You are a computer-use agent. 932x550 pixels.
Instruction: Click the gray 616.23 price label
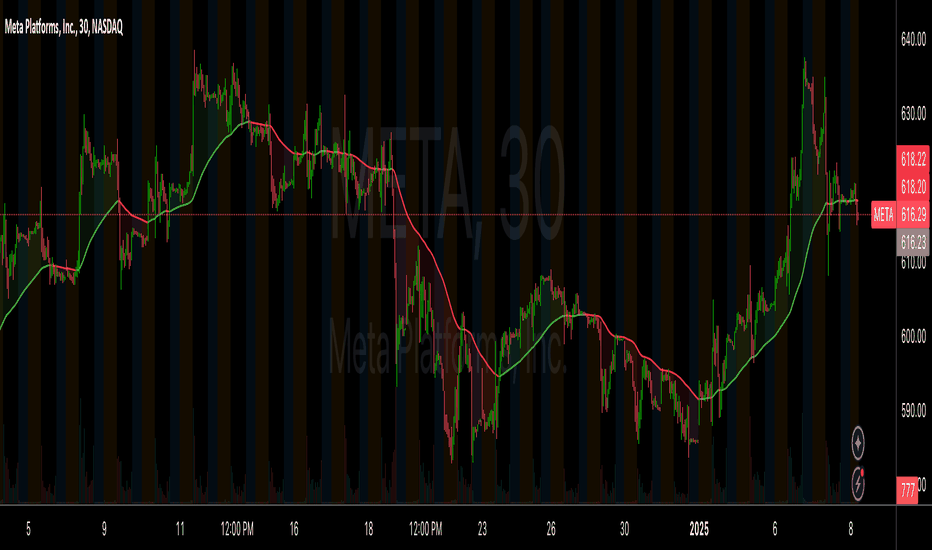tap(913, 242)
